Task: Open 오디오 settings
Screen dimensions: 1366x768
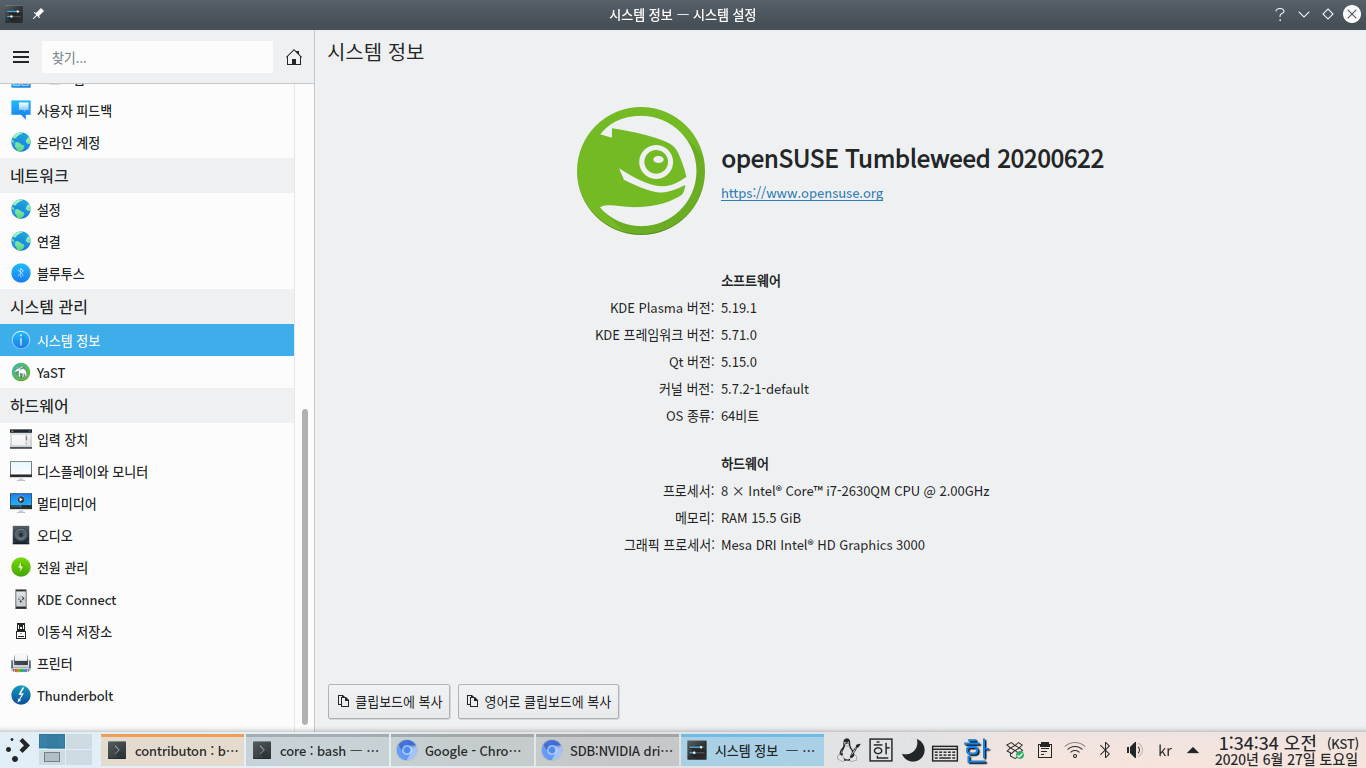Action: pos(147,536)
